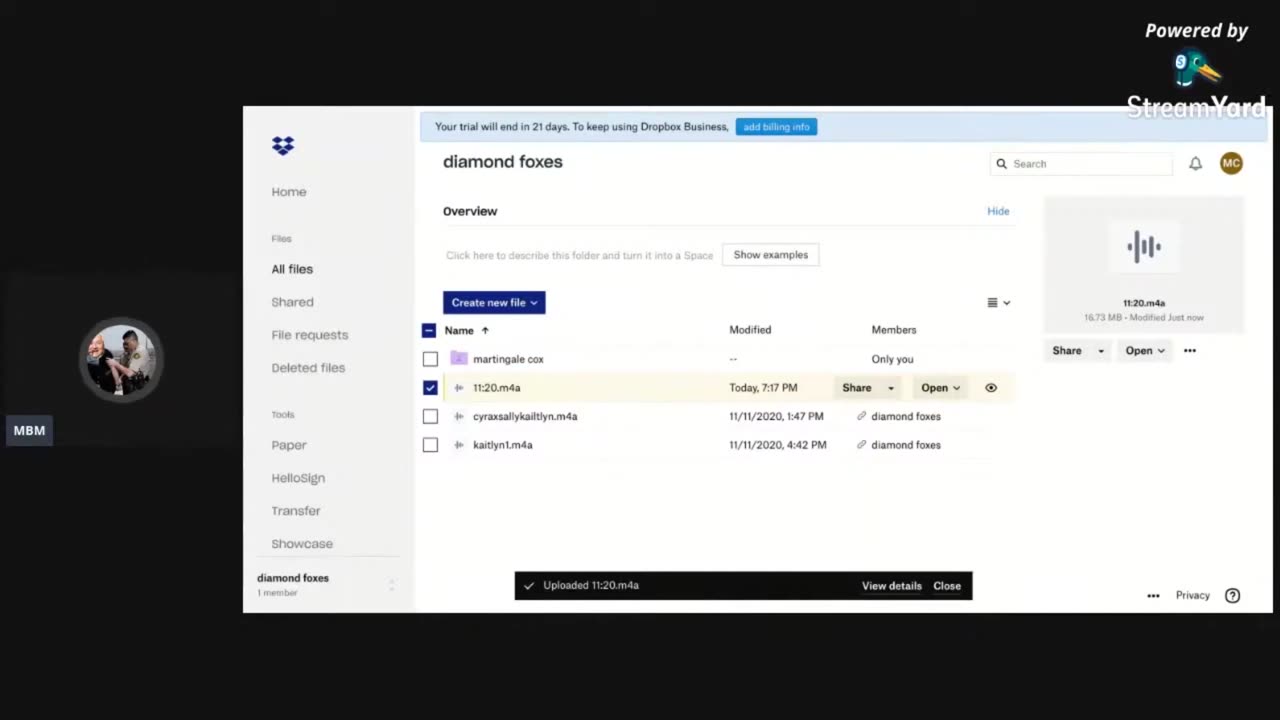This screenshot has height=720, width=1280.
Task: Open the cyraxsallykaitlyn.m4a file name
Action: coord(525,416)
